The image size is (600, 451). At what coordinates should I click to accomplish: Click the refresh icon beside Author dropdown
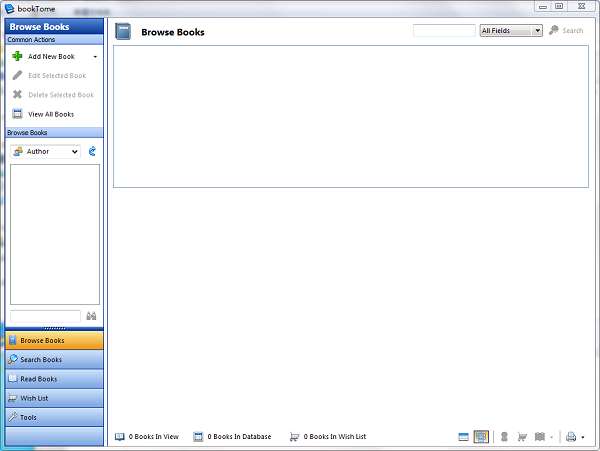tap(92, 151)
